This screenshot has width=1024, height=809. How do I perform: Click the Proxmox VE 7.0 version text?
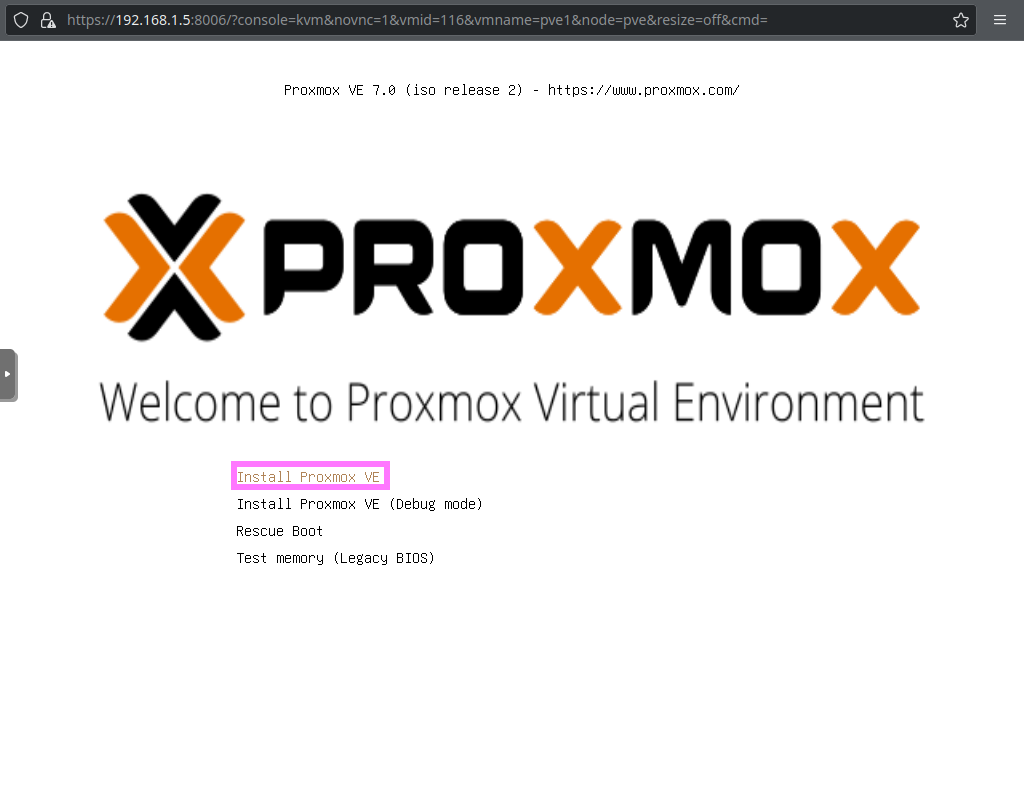(340, 90)
